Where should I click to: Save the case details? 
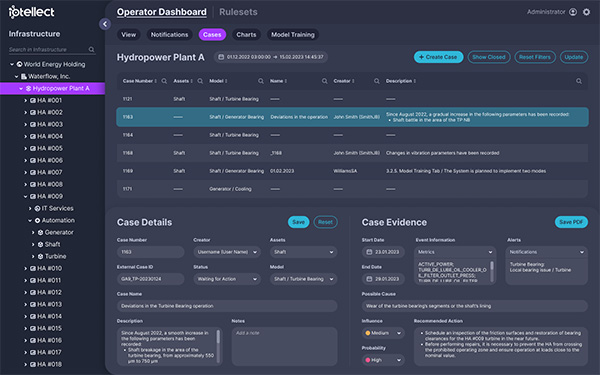[298, 222]
